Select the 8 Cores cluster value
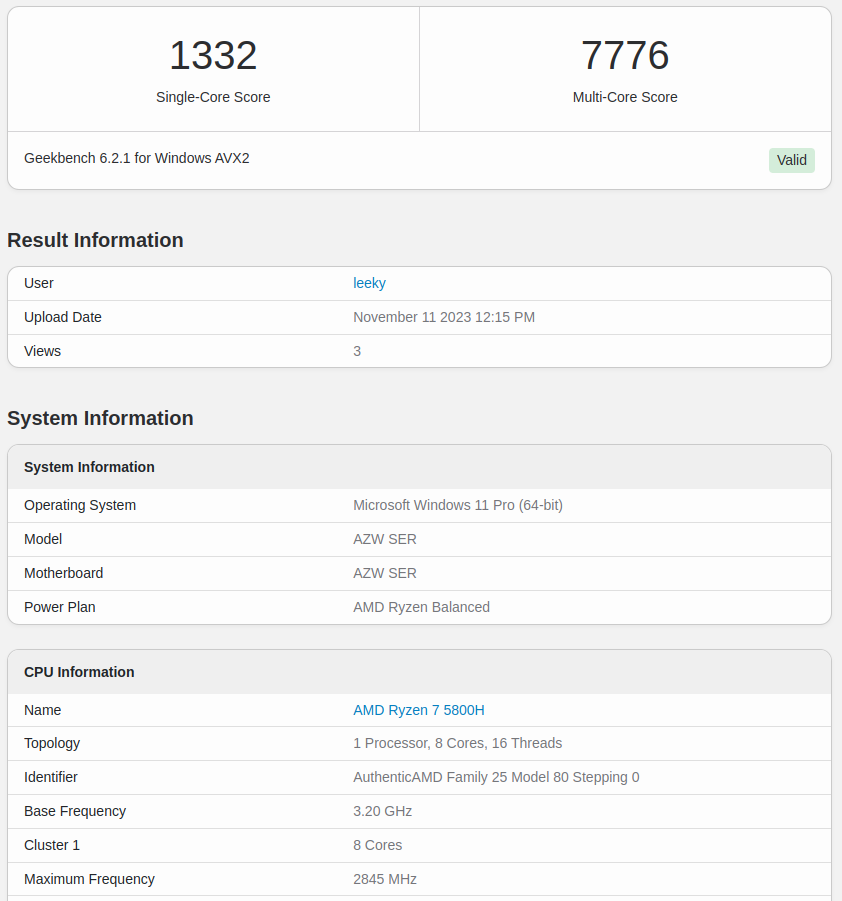Screen dimensions: 842x901 (378, 845)
